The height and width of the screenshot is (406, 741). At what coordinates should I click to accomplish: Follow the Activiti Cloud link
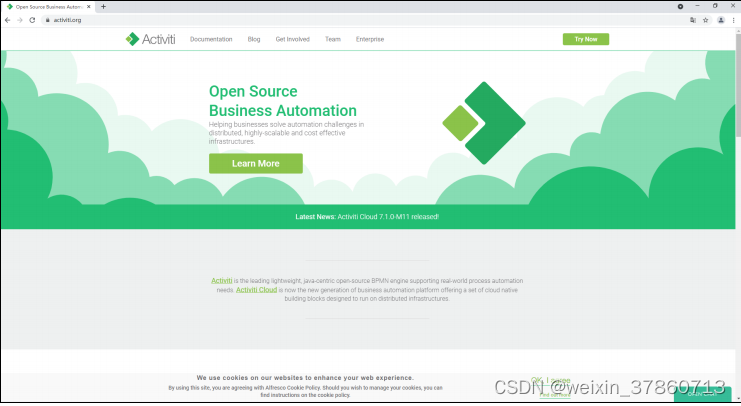[x=257, y=290]
